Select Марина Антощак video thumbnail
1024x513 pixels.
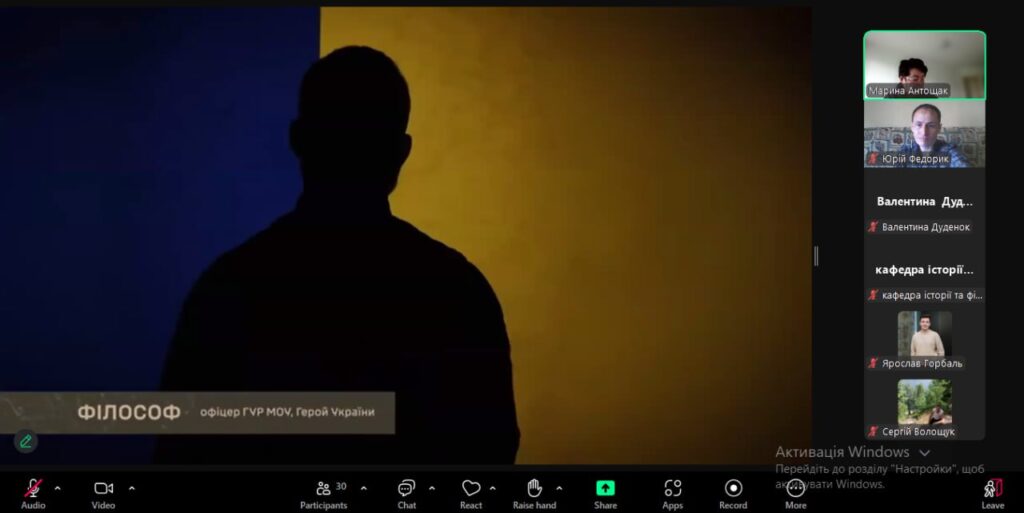924,65
